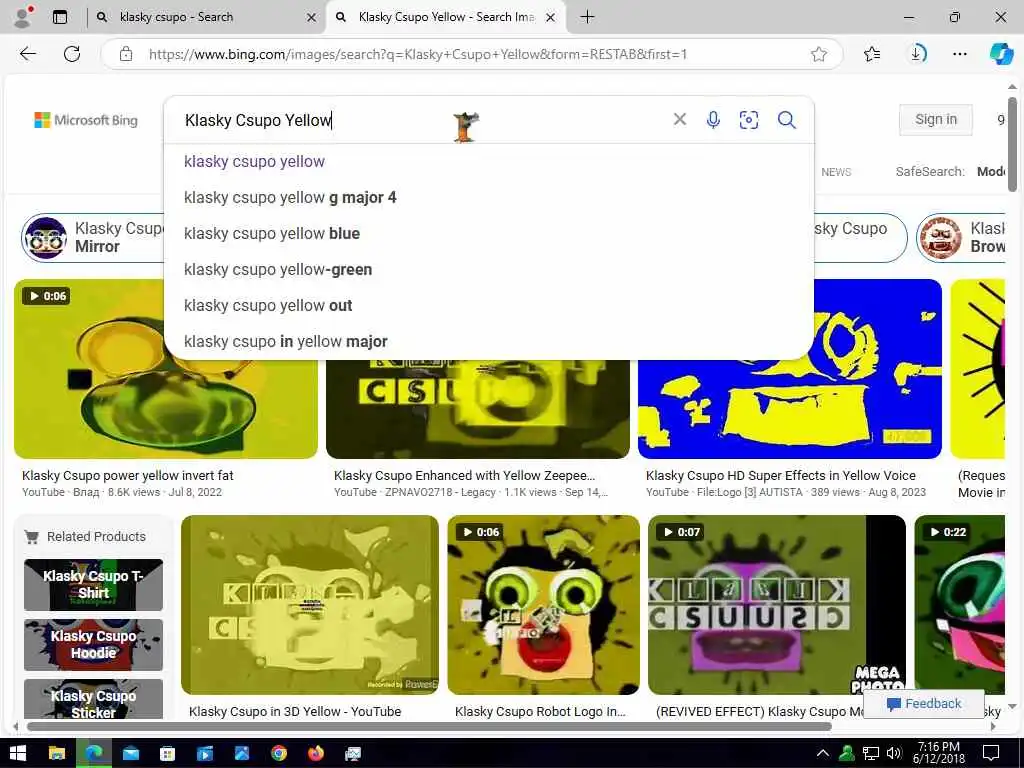The height and width of the screenshot is (768, 1024).
Task: Launch Google Chrome from taskbar
Action: click(279, 754)
